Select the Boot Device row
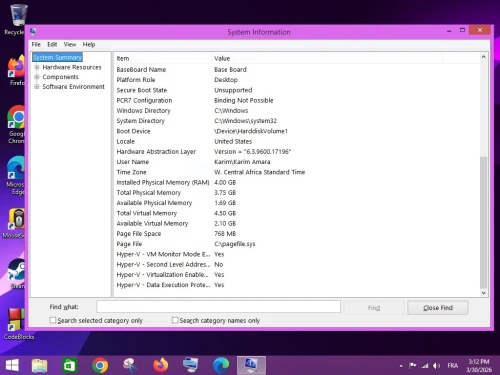The height and width of the screenshot is (375, 500). [x=297, y=131]
